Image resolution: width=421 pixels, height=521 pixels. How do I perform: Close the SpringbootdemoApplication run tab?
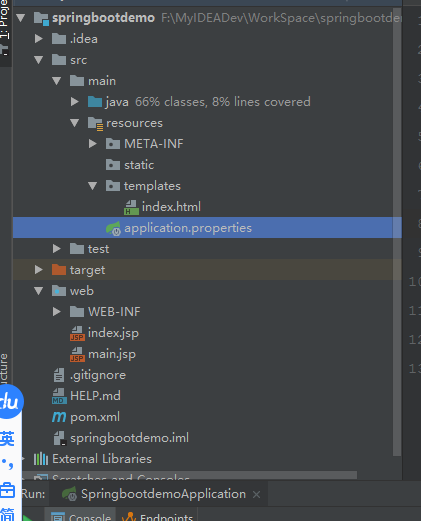click(x=256, y=495)
